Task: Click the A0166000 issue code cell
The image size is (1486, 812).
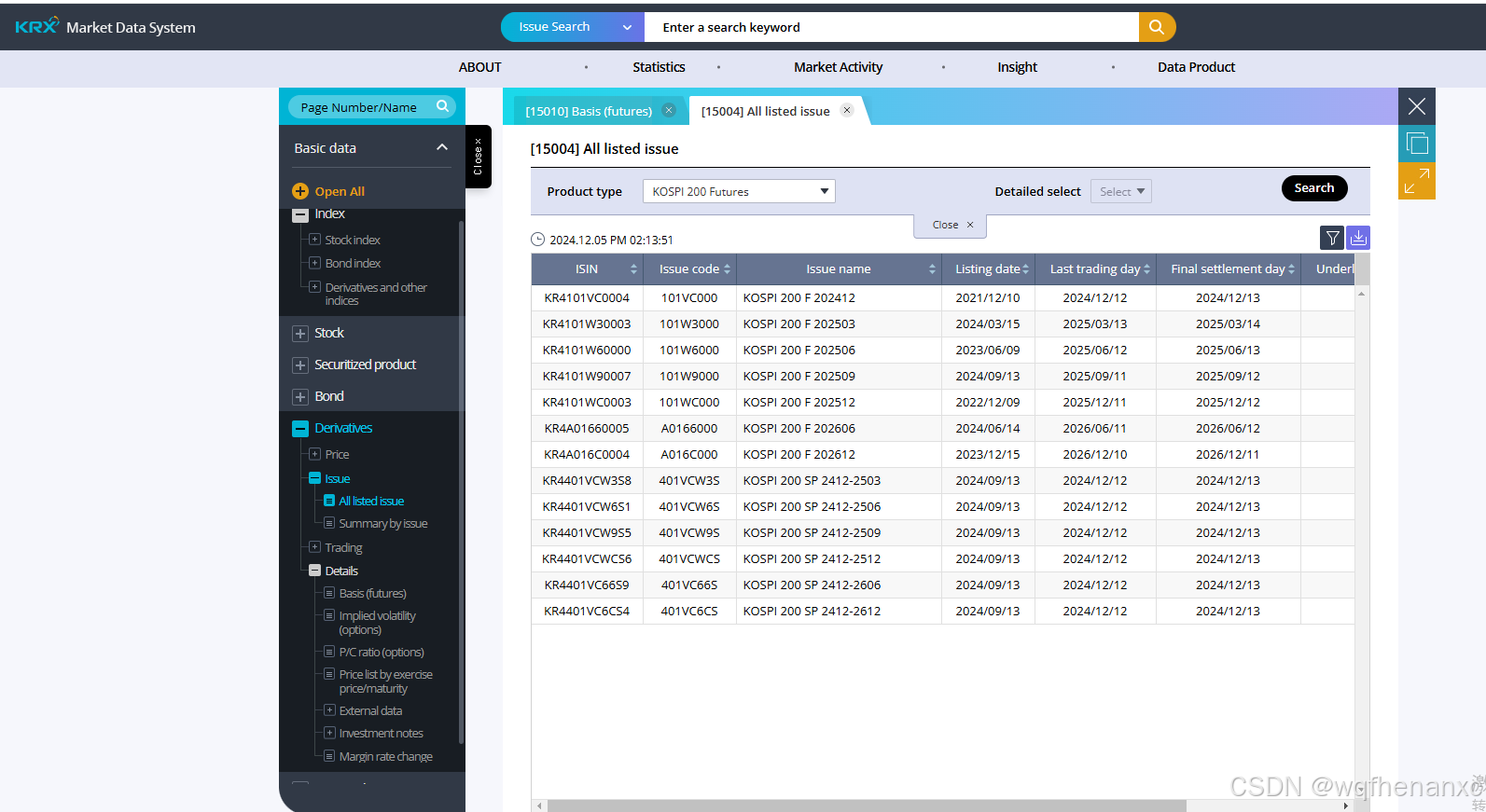Action: 689,429
